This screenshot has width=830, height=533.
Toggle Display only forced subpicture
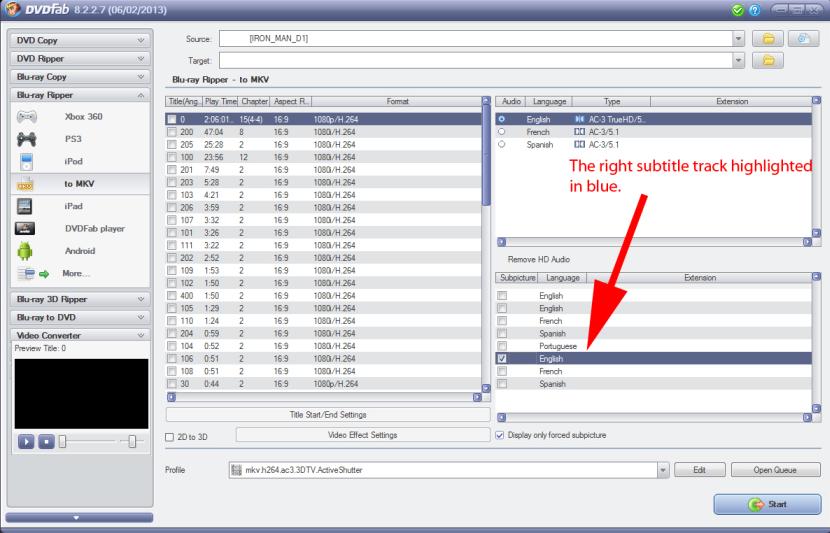tap(500, 435)
